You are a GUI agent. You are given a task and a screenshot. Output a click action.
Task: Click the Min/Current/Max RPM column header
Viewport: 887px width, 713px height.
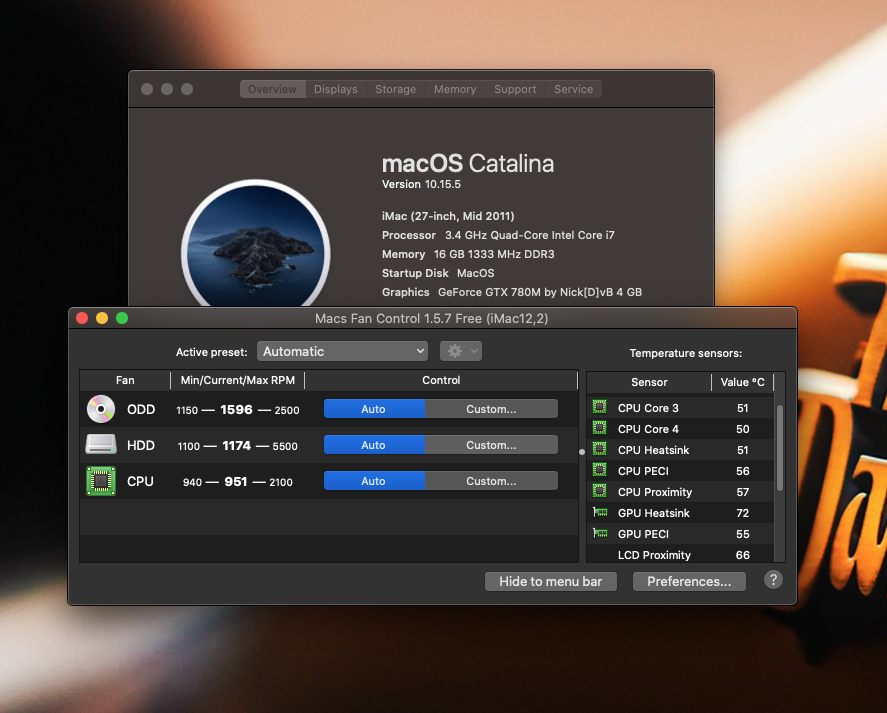pos(238,380)
